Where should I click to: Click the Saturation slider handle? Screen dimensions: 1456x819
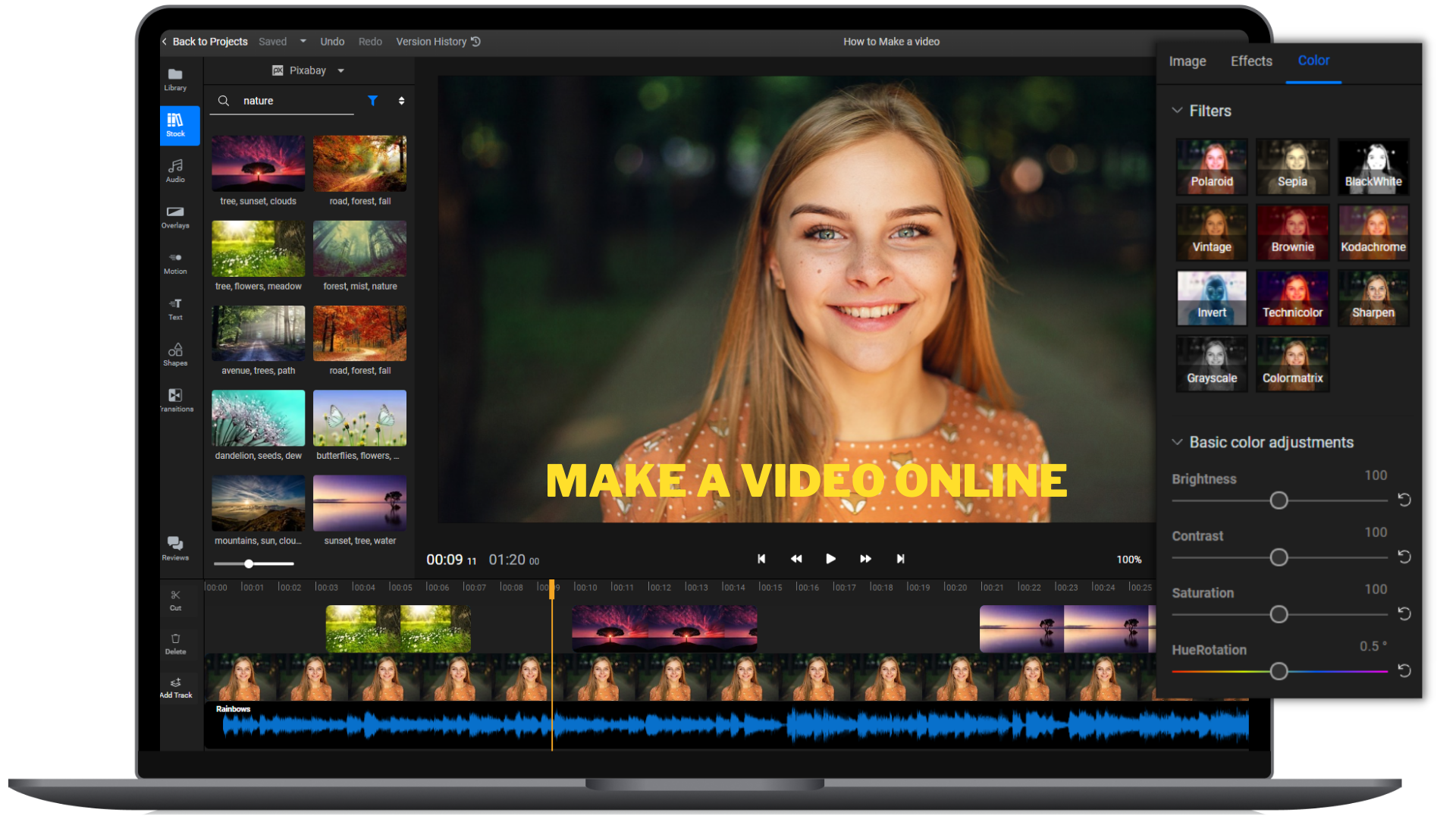[1279, 614]
